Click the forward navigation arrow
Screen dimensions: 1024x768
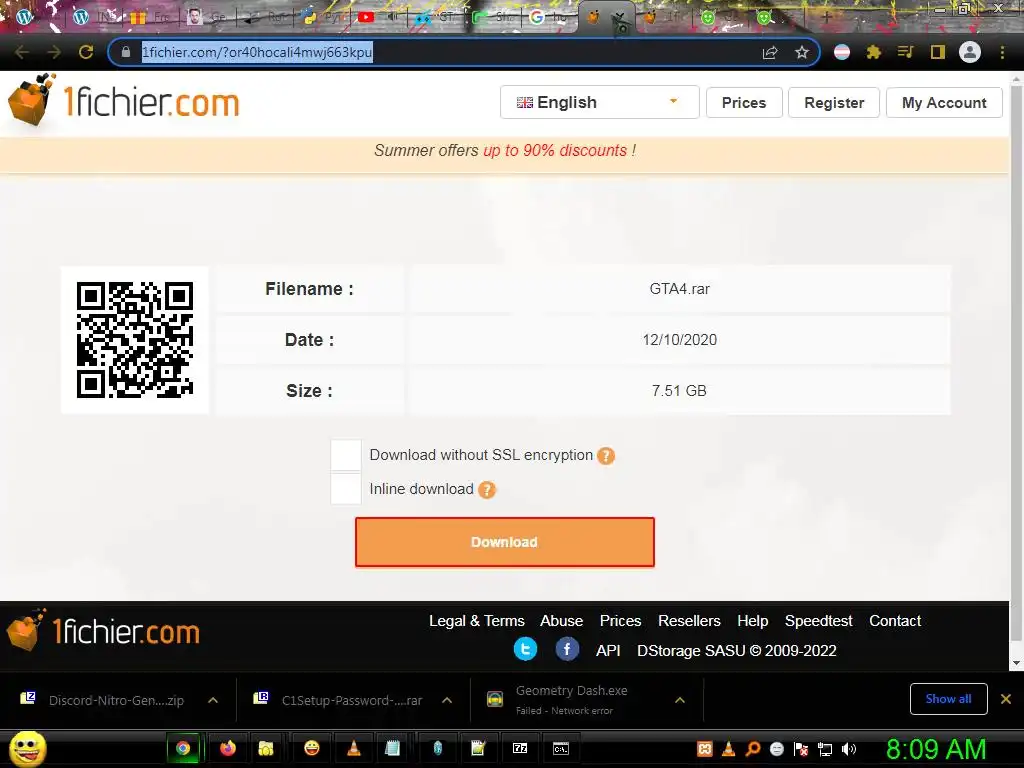[54, 52]
